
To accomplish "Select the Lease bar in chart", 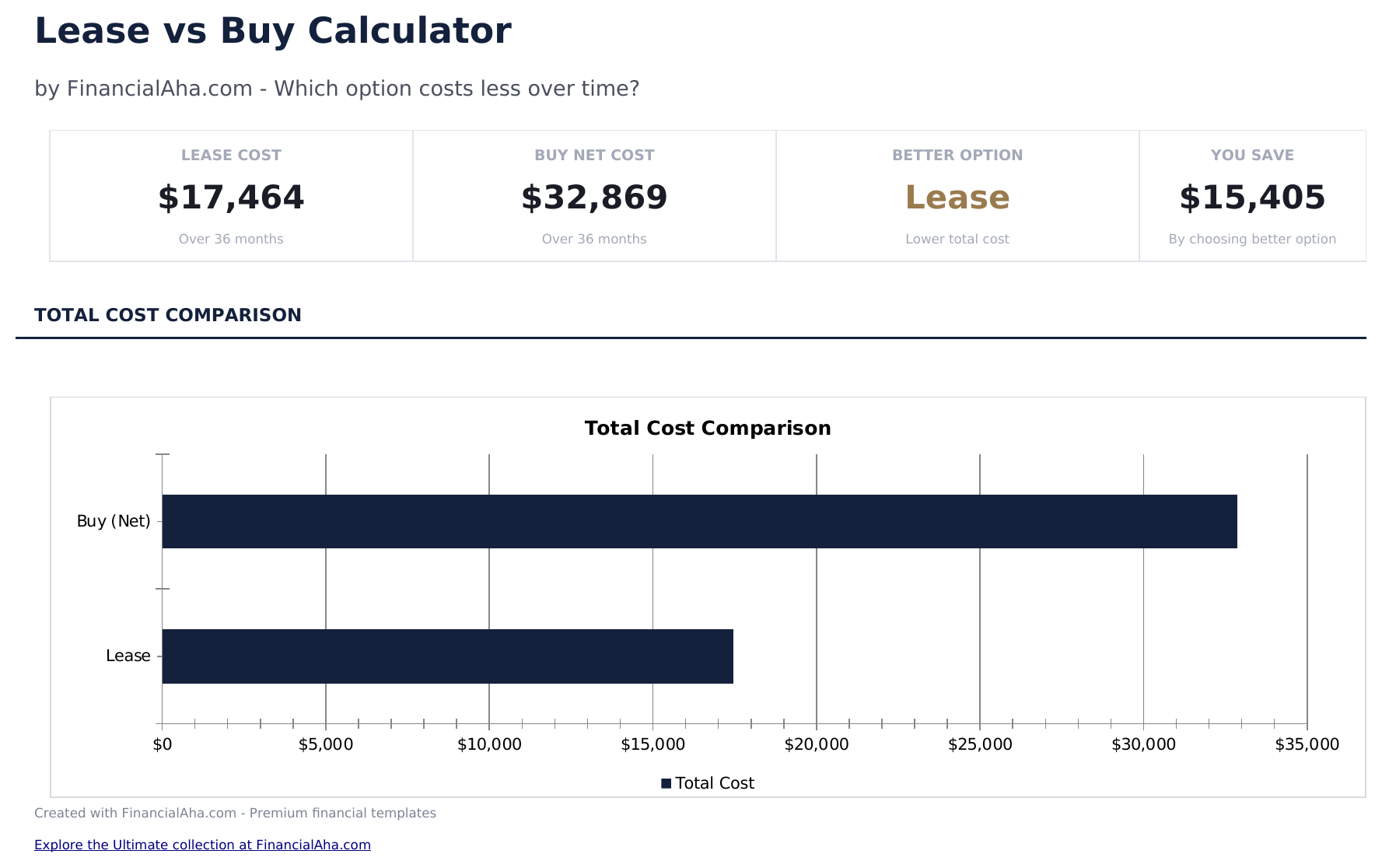I will coord(447,656).
